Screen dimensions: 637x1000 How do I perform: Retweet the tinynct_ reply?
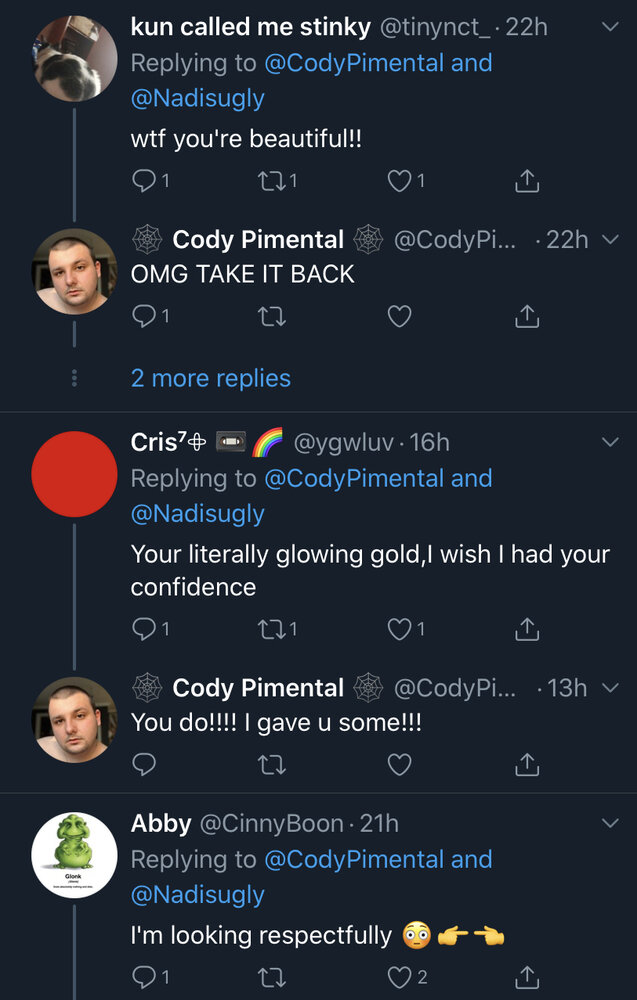pos(272,182)
